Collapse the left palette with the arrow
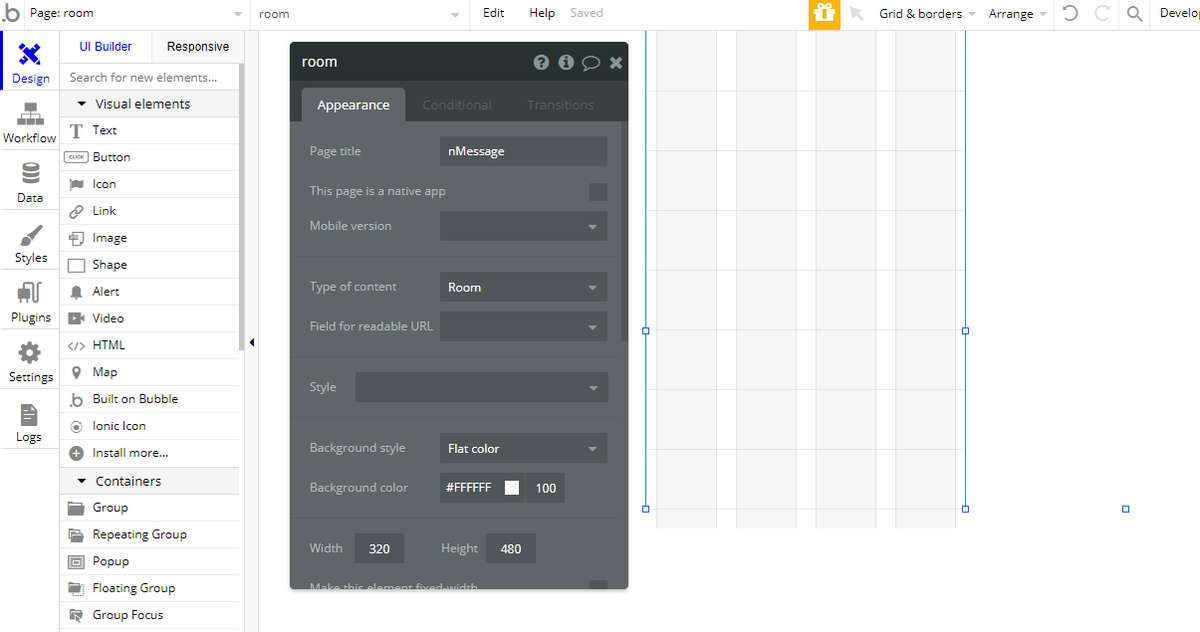Image resolution: width=1200 pixels, height=632 pixels. pyautogui.click(x=252, y=343)
